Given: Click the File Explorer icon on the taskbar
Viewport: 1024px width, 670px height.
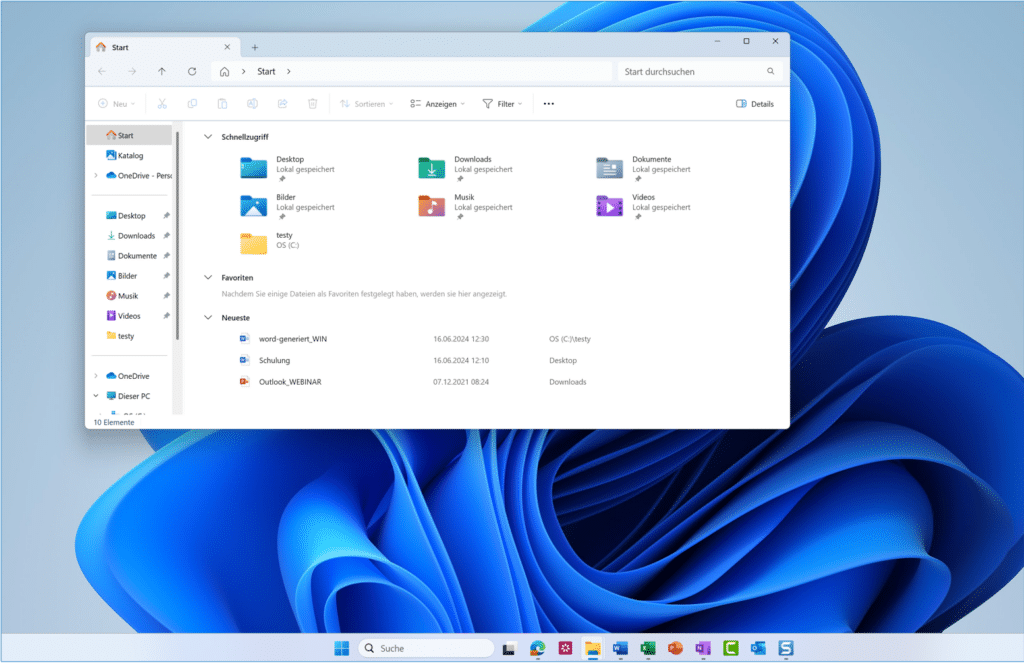Looking at the screenshot, I should pyautogui.click(x=592, y=648).
